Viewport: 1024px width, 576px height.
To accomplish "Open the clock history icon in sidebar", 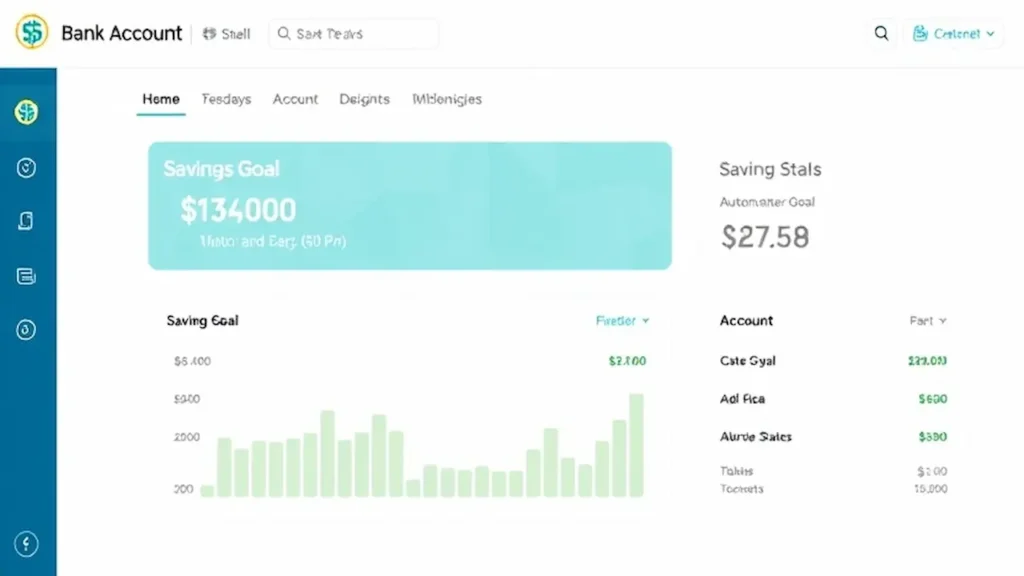I will pyautogui.click(x=25, y=166).
